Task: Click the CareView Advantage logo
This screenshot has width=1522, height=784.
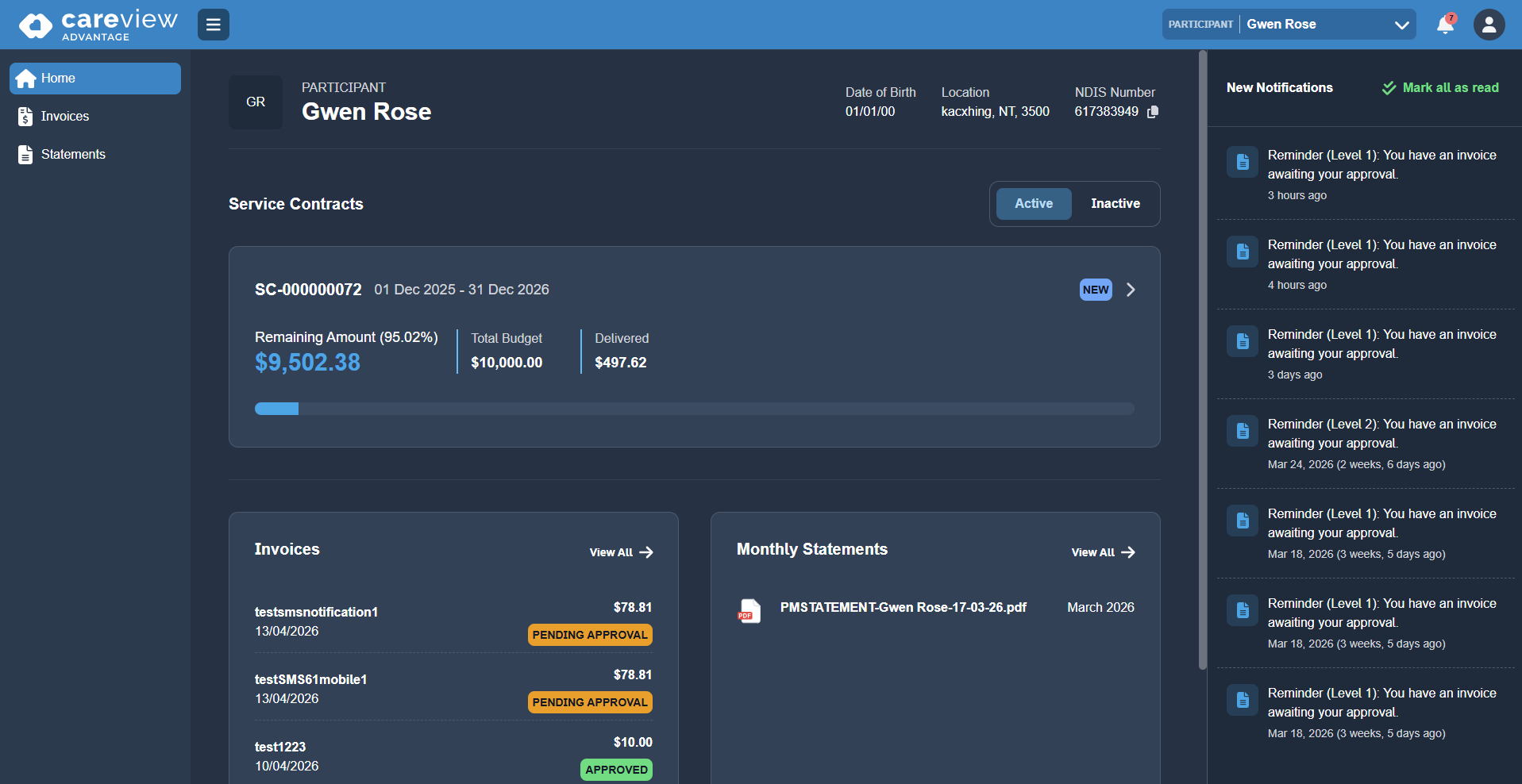Action: coord(98,25)
